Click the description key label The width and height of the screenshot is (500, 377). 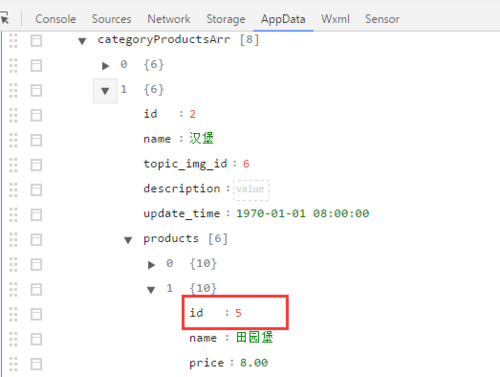[182, 189]
